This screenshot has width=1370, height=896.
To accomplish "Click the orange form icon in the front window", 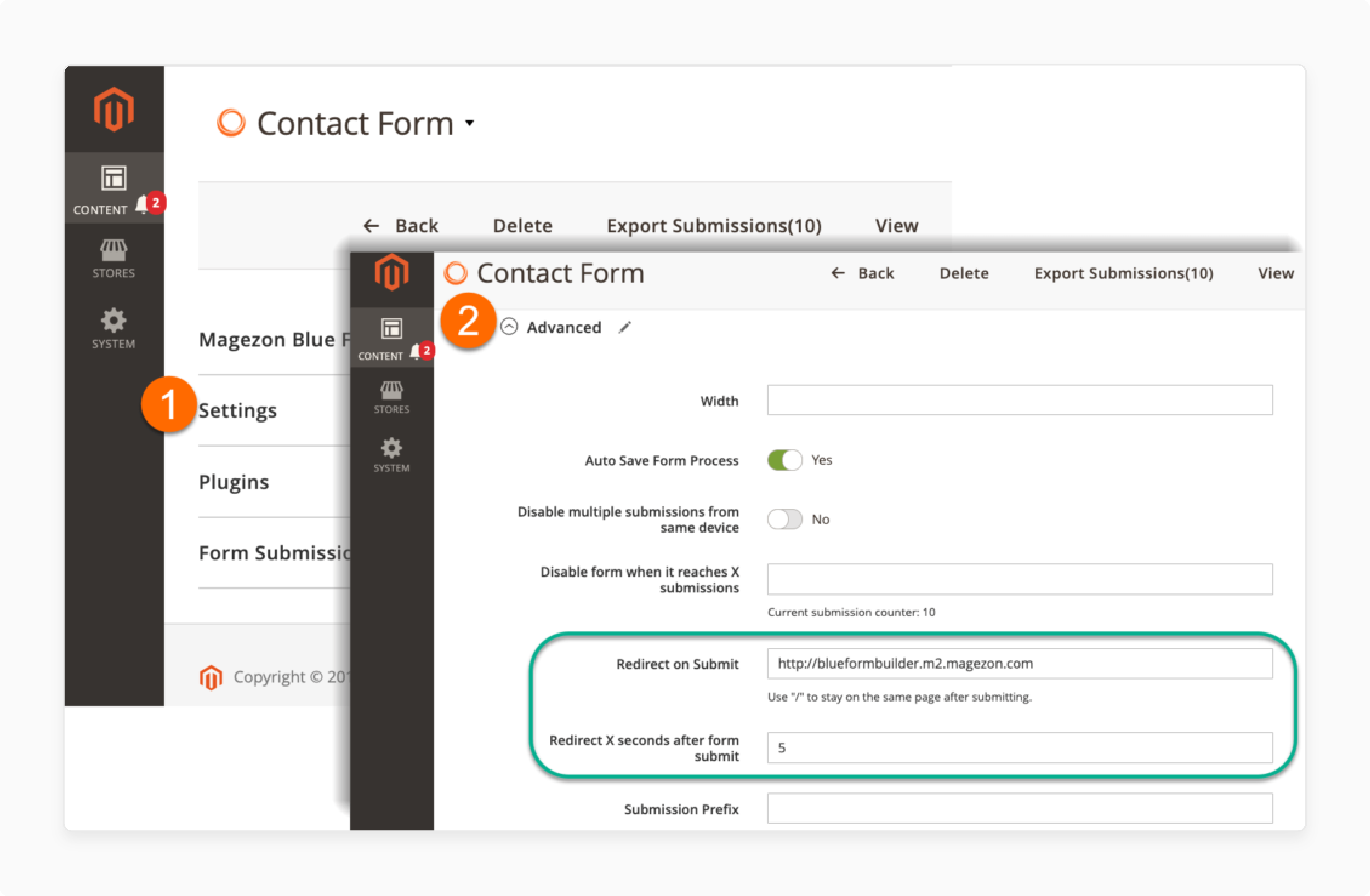I will coord(455,273).
